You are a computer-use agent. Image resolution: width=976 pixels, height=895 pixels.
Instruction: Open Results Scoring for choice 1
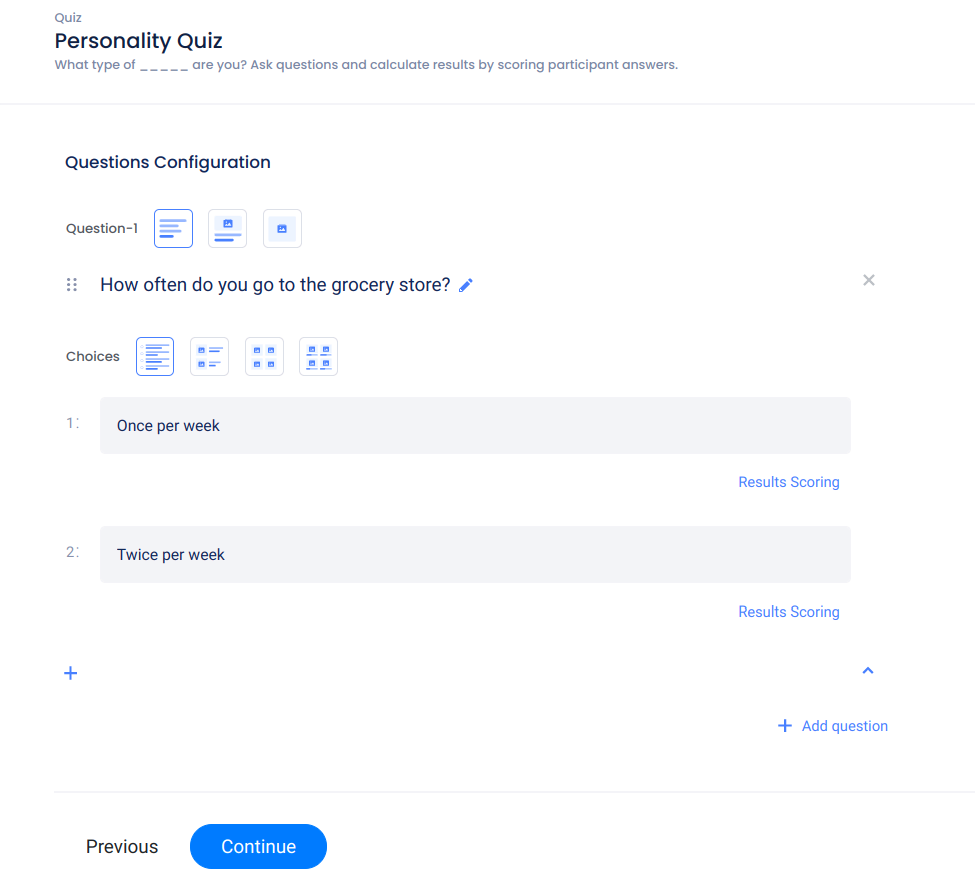coord(788,482)
